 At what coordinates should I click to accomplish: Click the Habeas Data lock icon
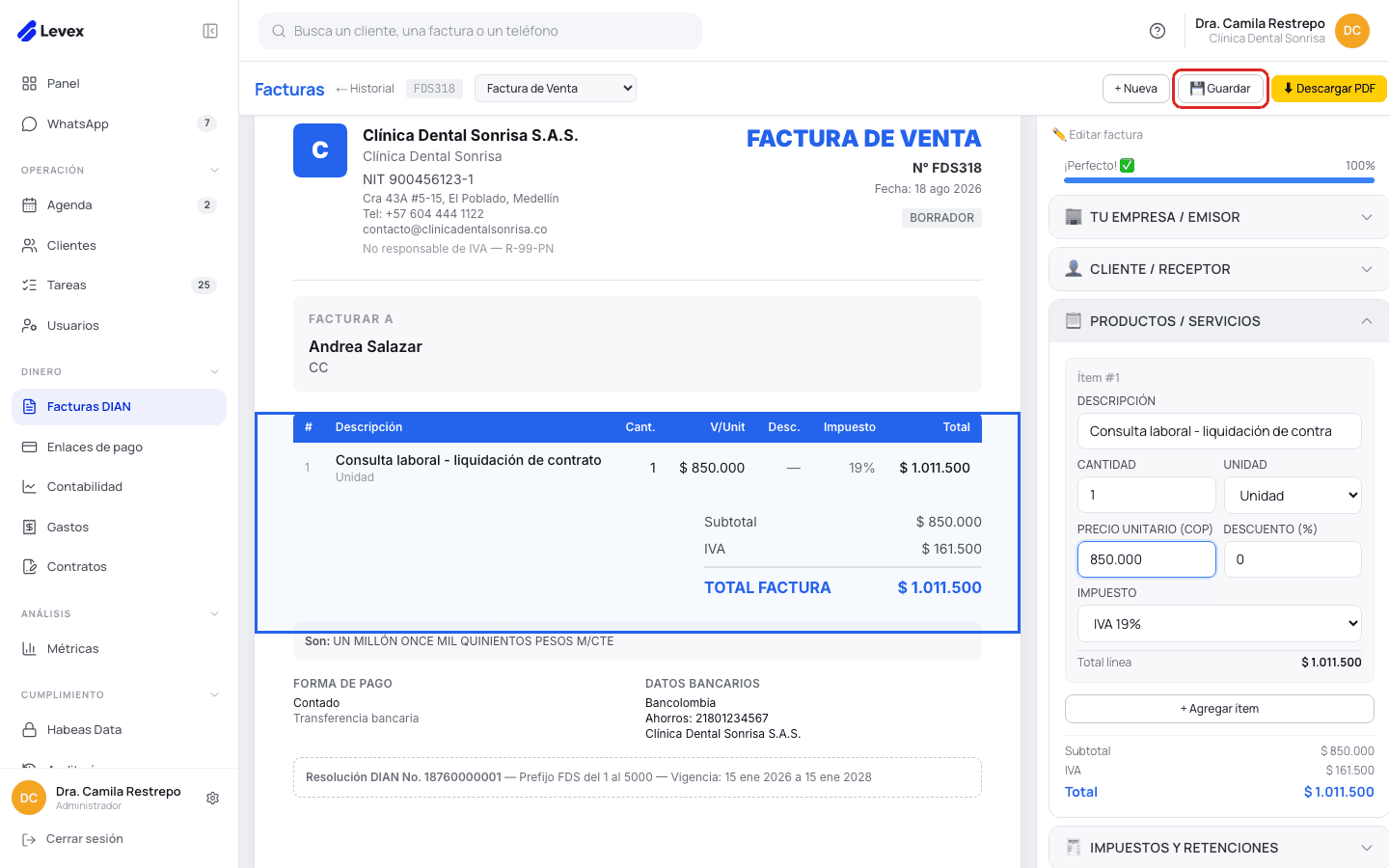coord(29,729)
